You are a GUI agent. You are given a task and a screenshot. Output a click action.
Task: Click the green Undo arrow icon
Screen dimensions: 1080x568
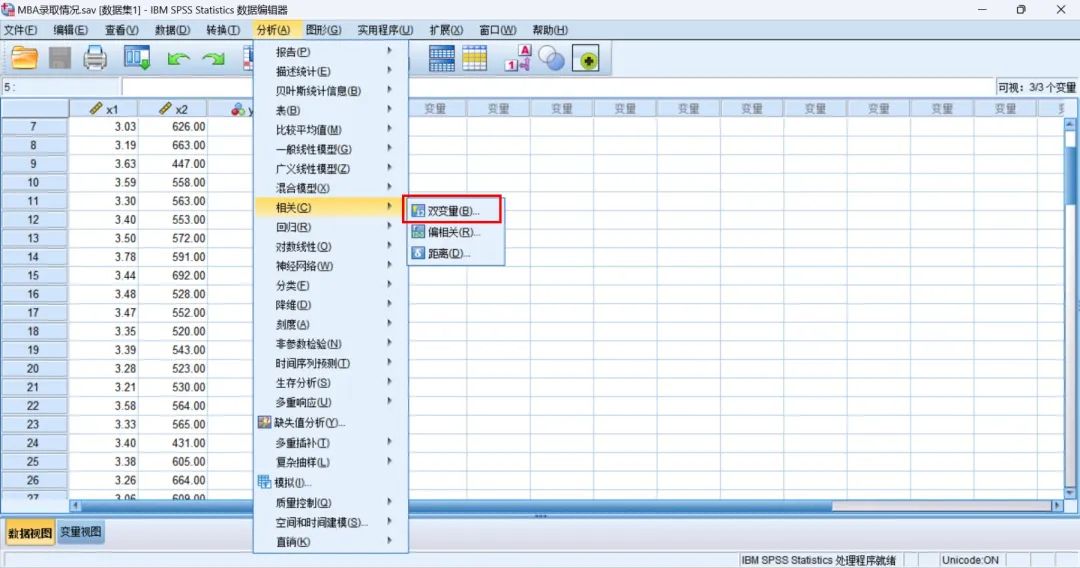point(178,60)
